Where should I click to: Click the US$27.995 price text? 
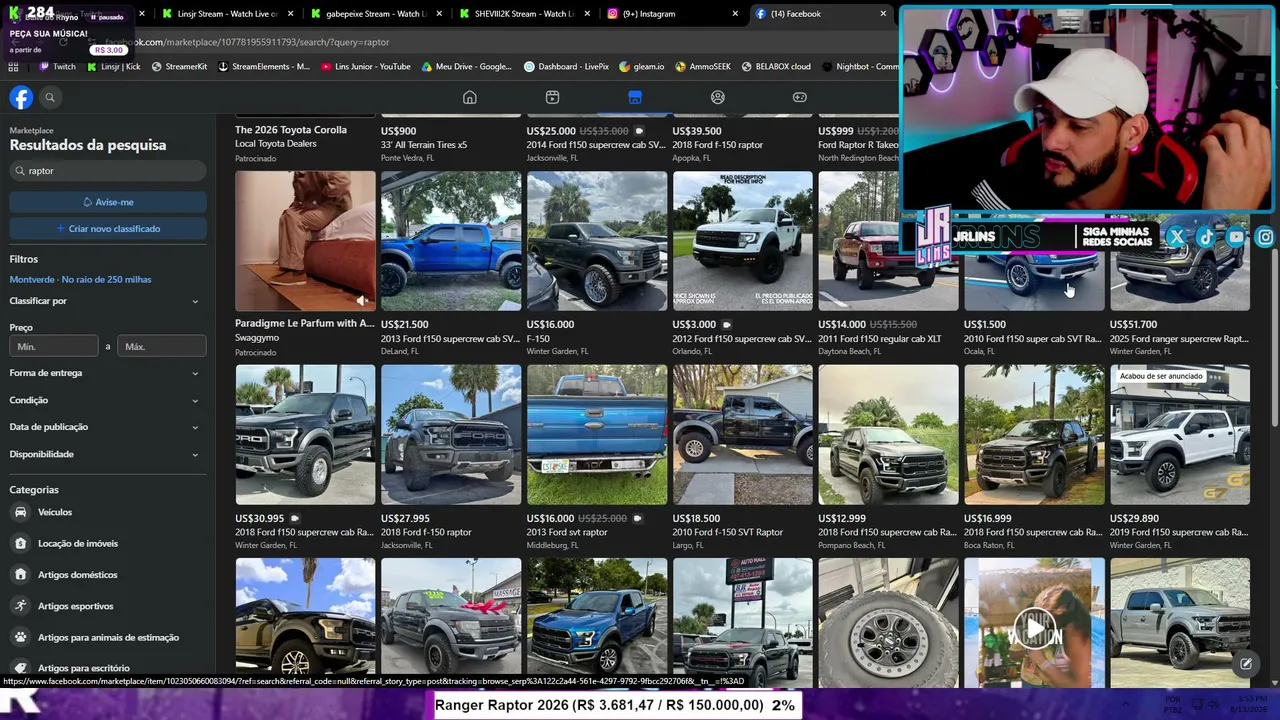(405, 519)
